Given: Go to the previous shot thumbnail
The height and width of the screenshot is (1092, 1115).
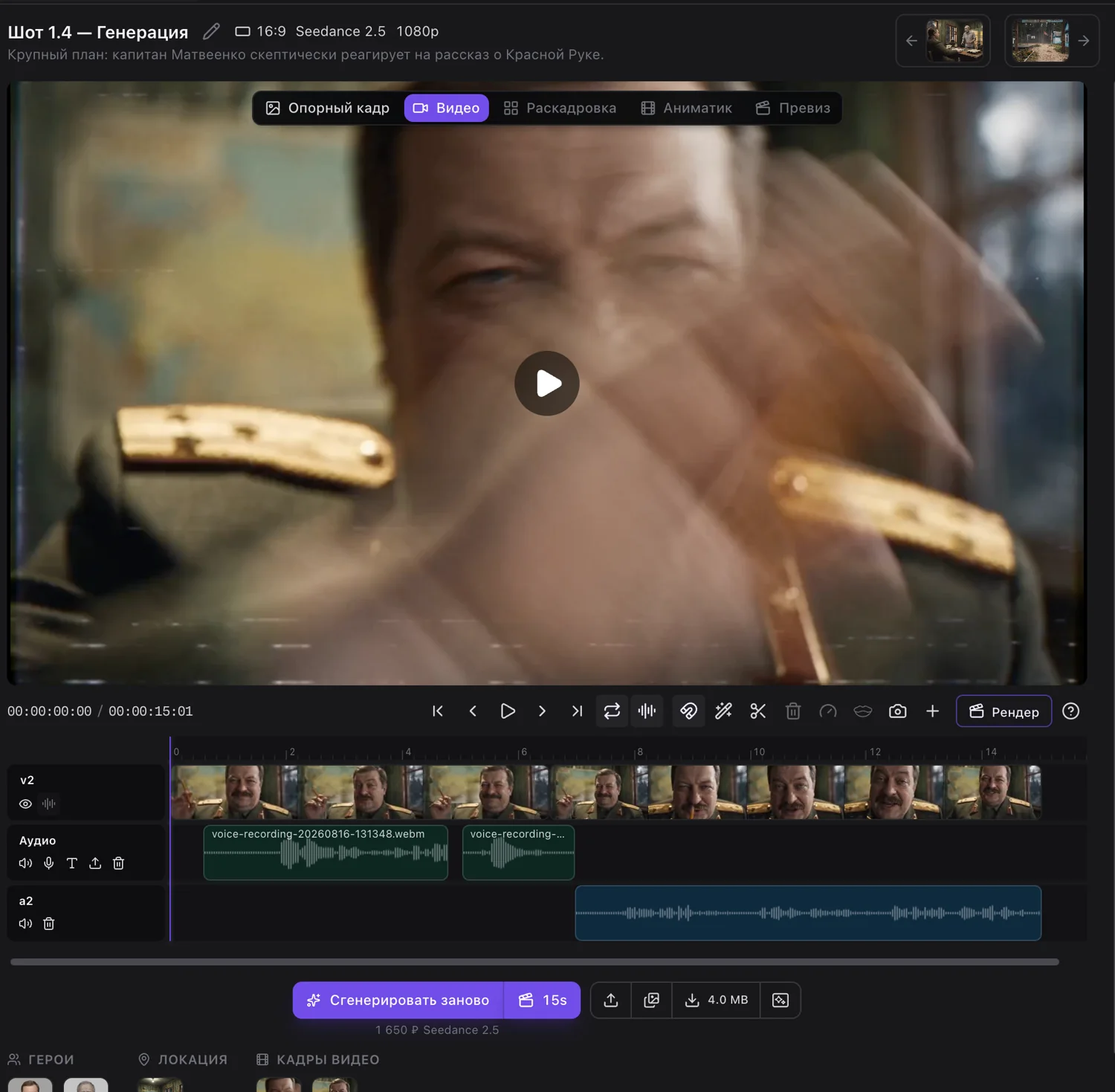Looking at the screenshot, I should 943,41.
